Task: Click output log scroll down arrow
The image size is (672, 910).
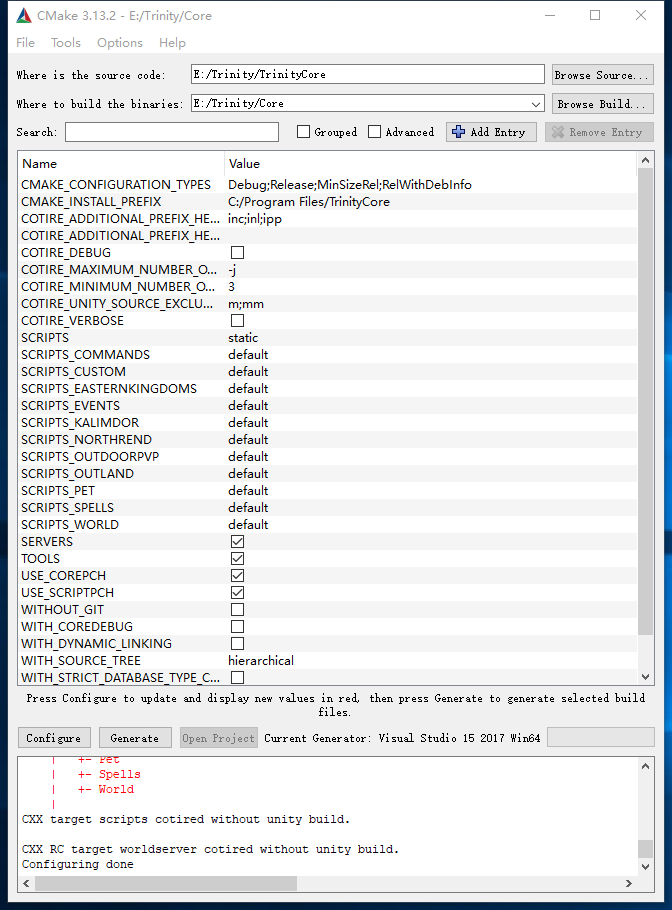Action: click(x=645, y=866)
